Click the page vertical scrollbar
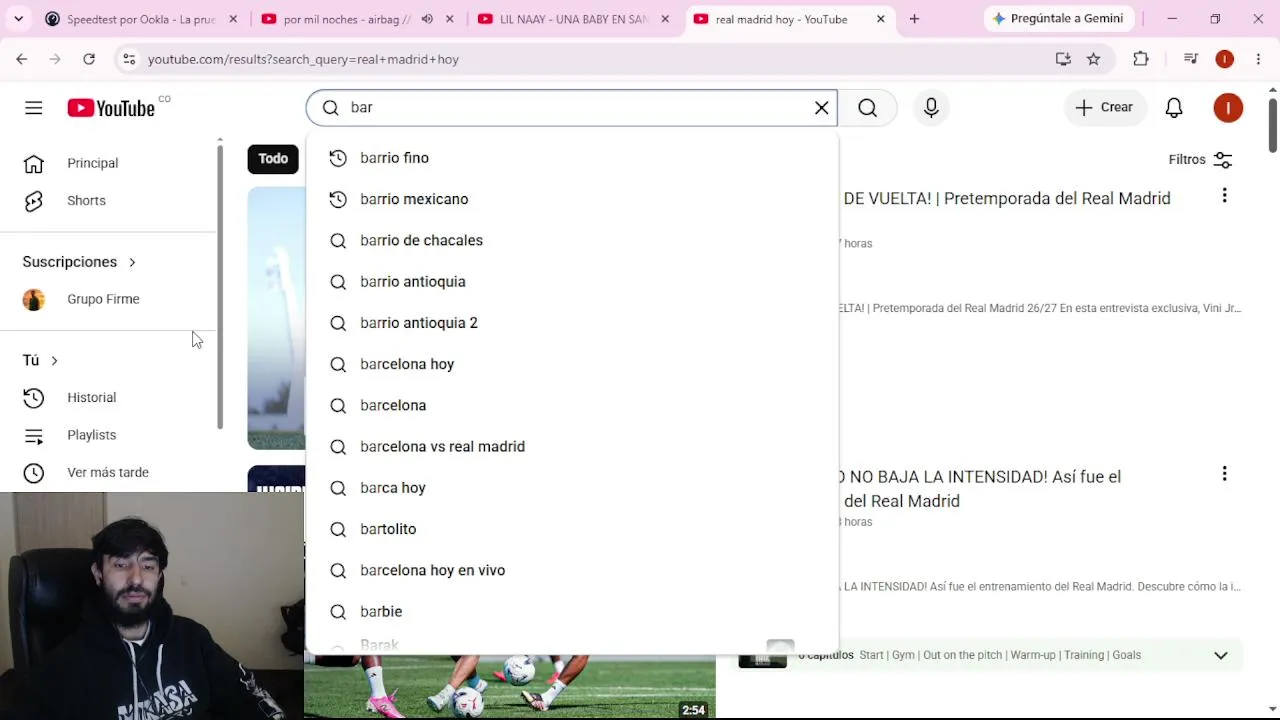This screenshot has height=720, width=1280. [1272, 125]
